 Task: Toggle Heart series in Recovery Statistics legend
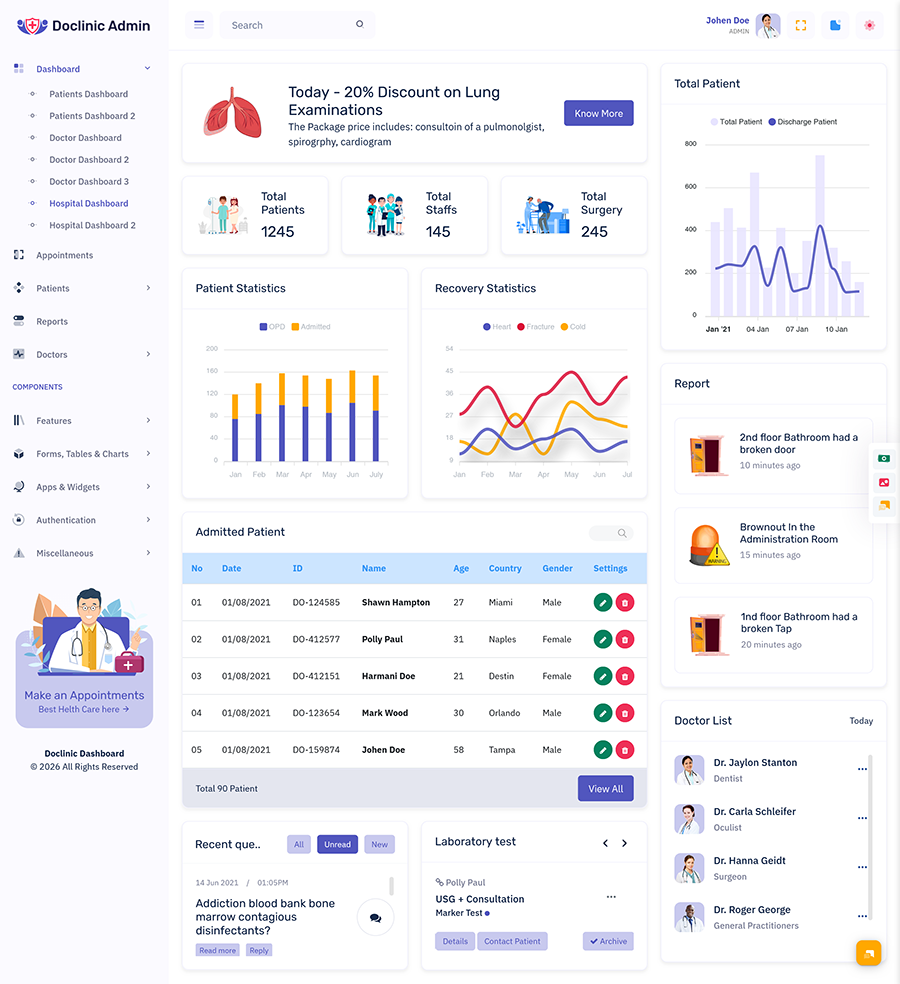497,326
